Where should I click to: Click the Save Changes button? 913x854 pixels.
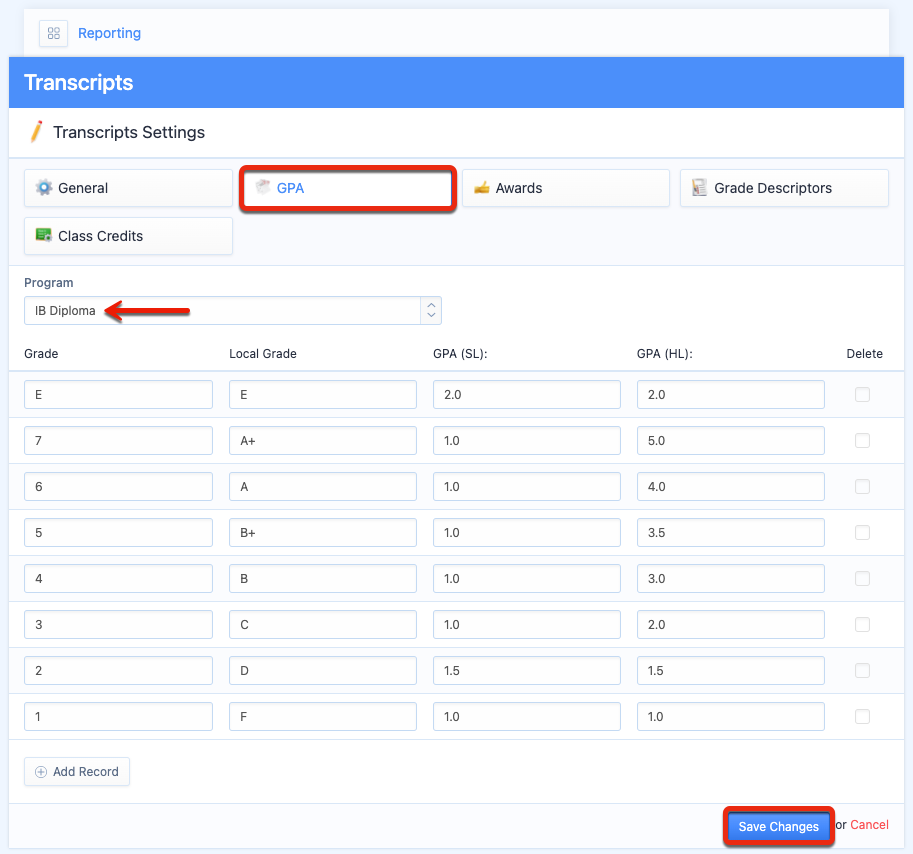point(778,826)
